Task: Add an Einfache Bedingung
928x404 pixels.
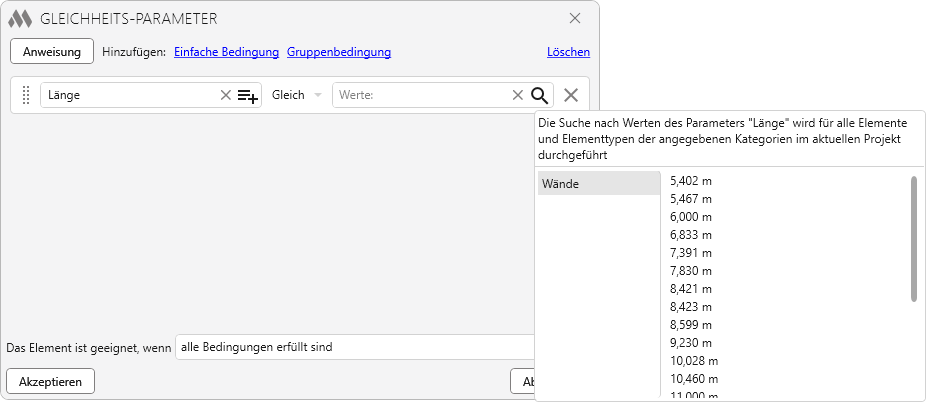Action: pos(227,52)
